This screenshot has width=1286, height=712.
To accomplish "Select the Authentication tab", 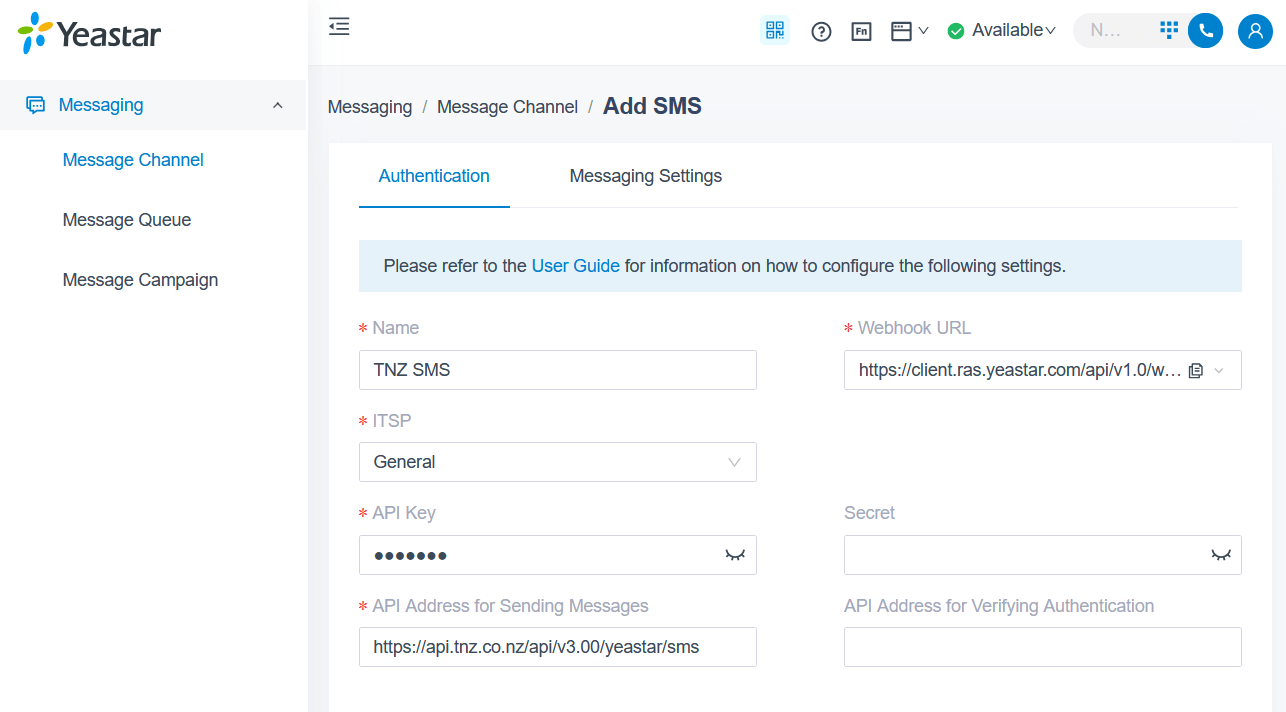I will point(433,176).
